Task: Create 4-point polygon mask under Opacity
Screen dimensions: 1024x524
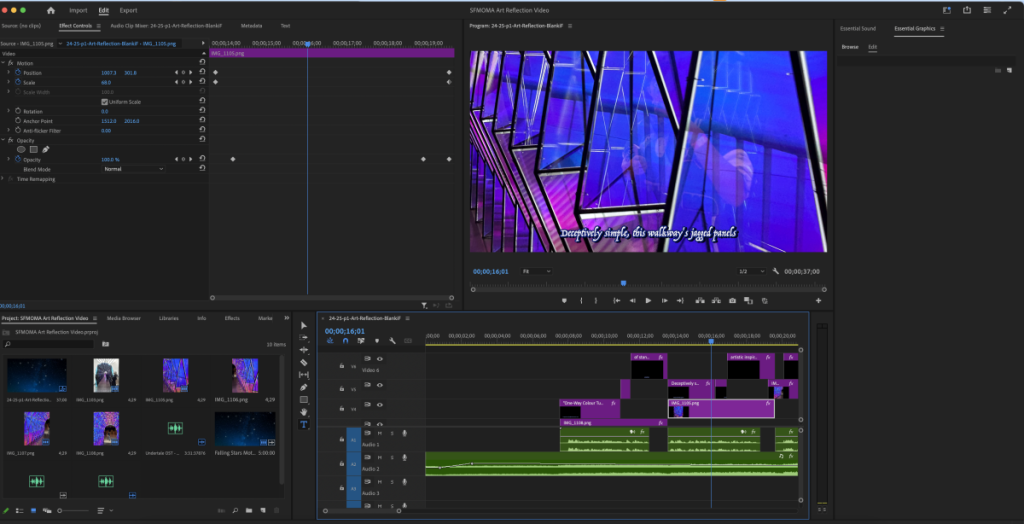Action: point(33,150)
